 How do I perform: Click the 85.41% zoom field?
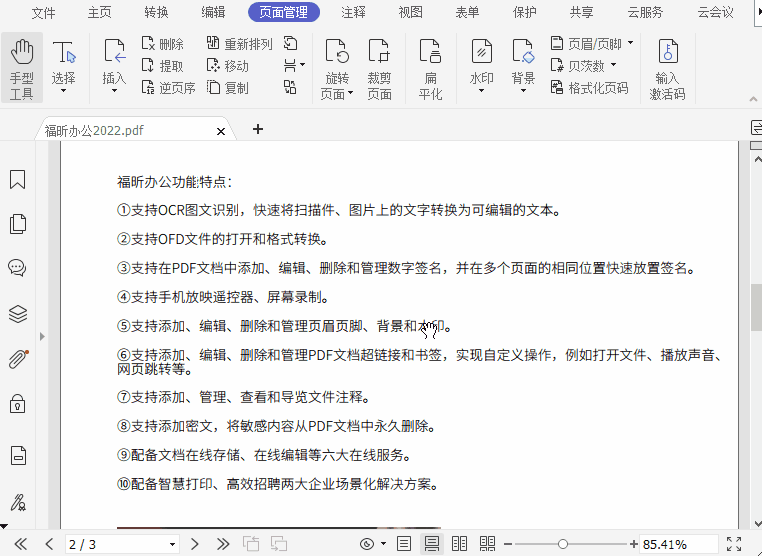coord(678,544)
